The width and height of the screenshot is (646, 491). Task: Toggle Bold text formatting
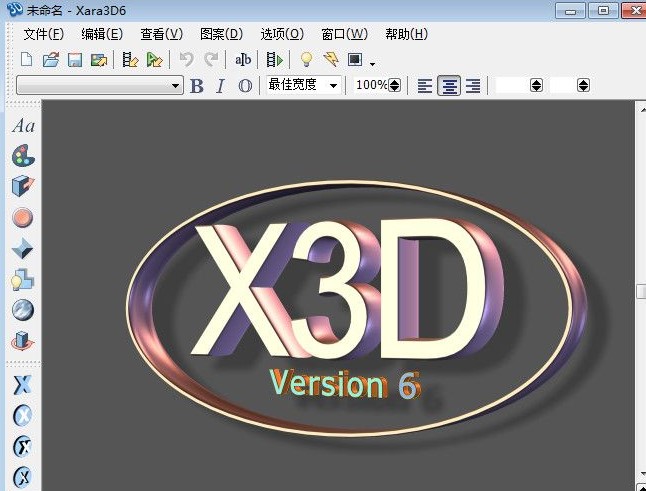[x=197, y=86]
